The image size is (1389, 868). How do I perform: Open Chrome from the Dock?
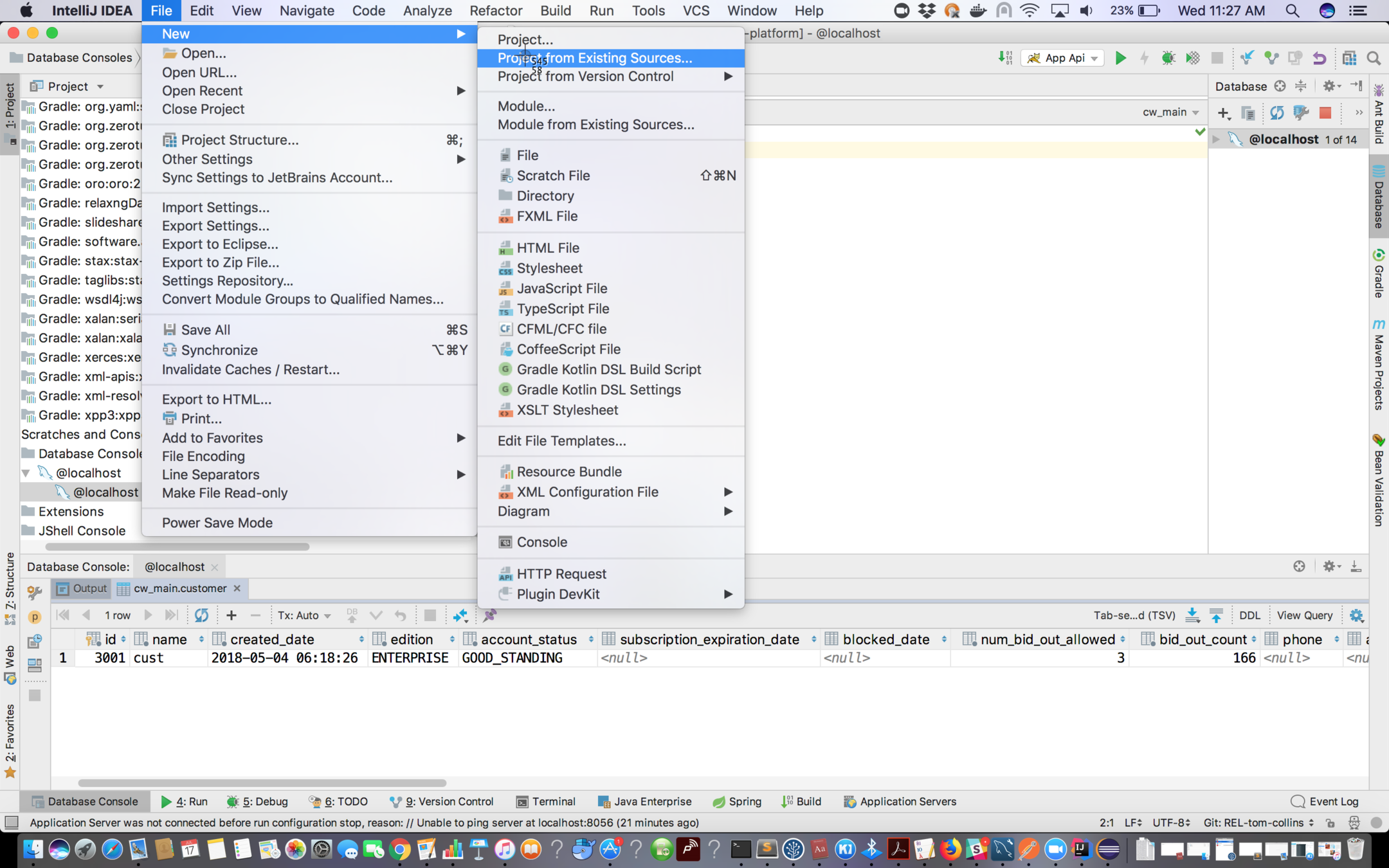[400, 850]
